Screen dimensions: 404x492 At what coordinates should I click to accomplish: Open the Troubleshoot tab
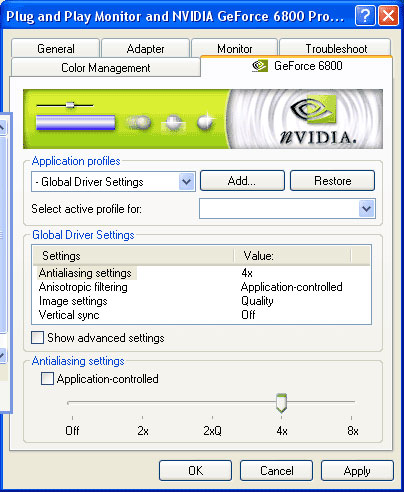336,49
